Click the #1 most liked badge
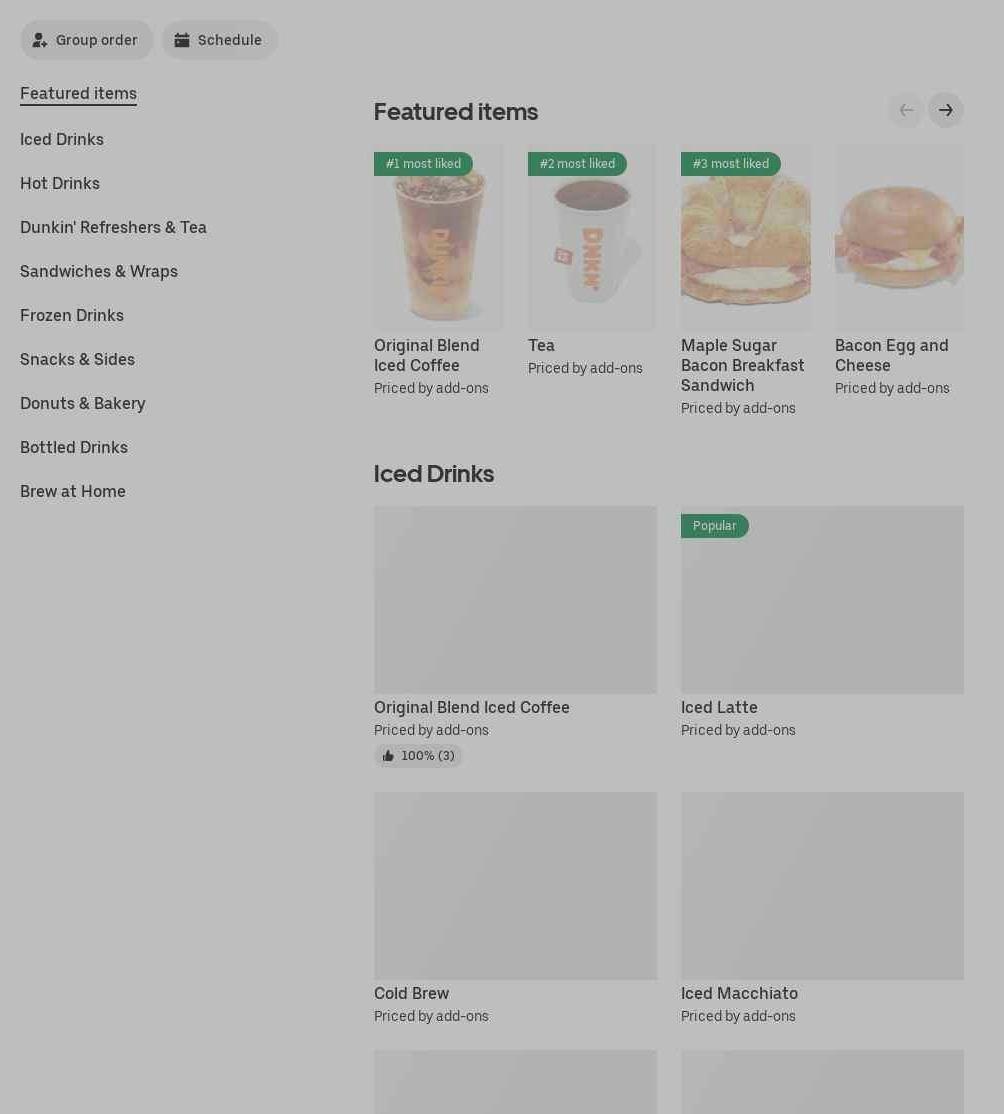 coord(423,163)
